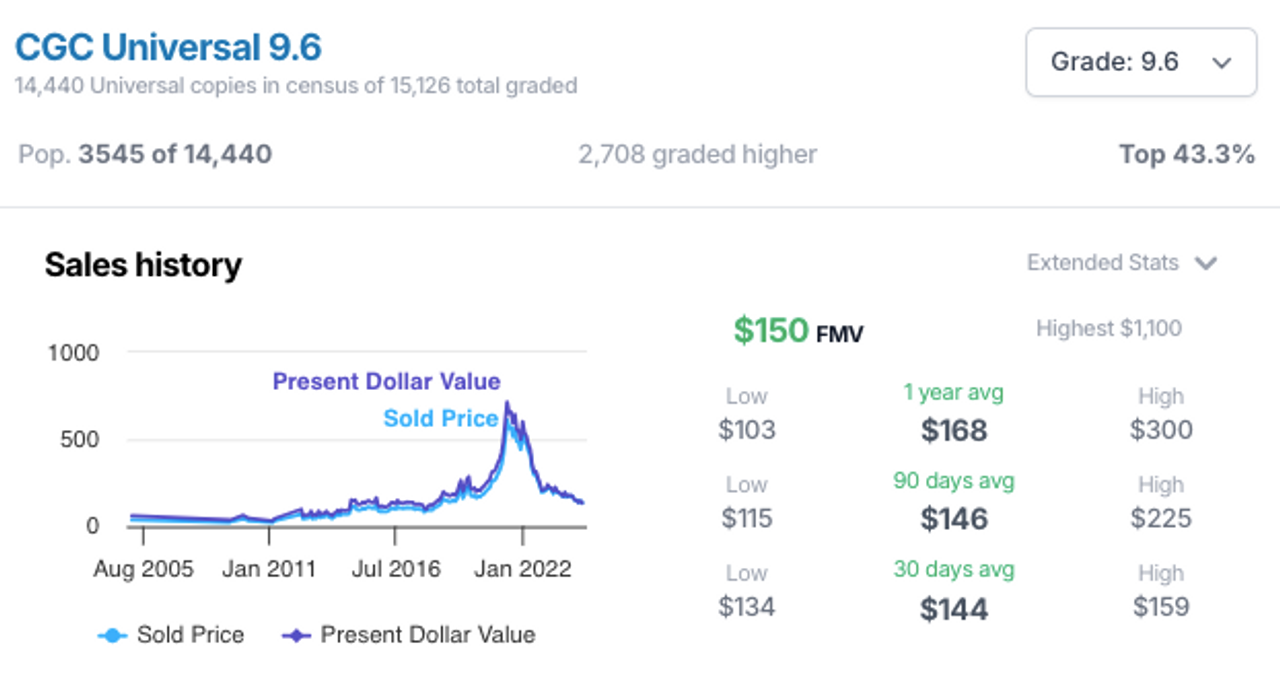This screenshot has height=689, width=1280.
Task: Click the price peak on the chart line
Action: coord(508,405)
